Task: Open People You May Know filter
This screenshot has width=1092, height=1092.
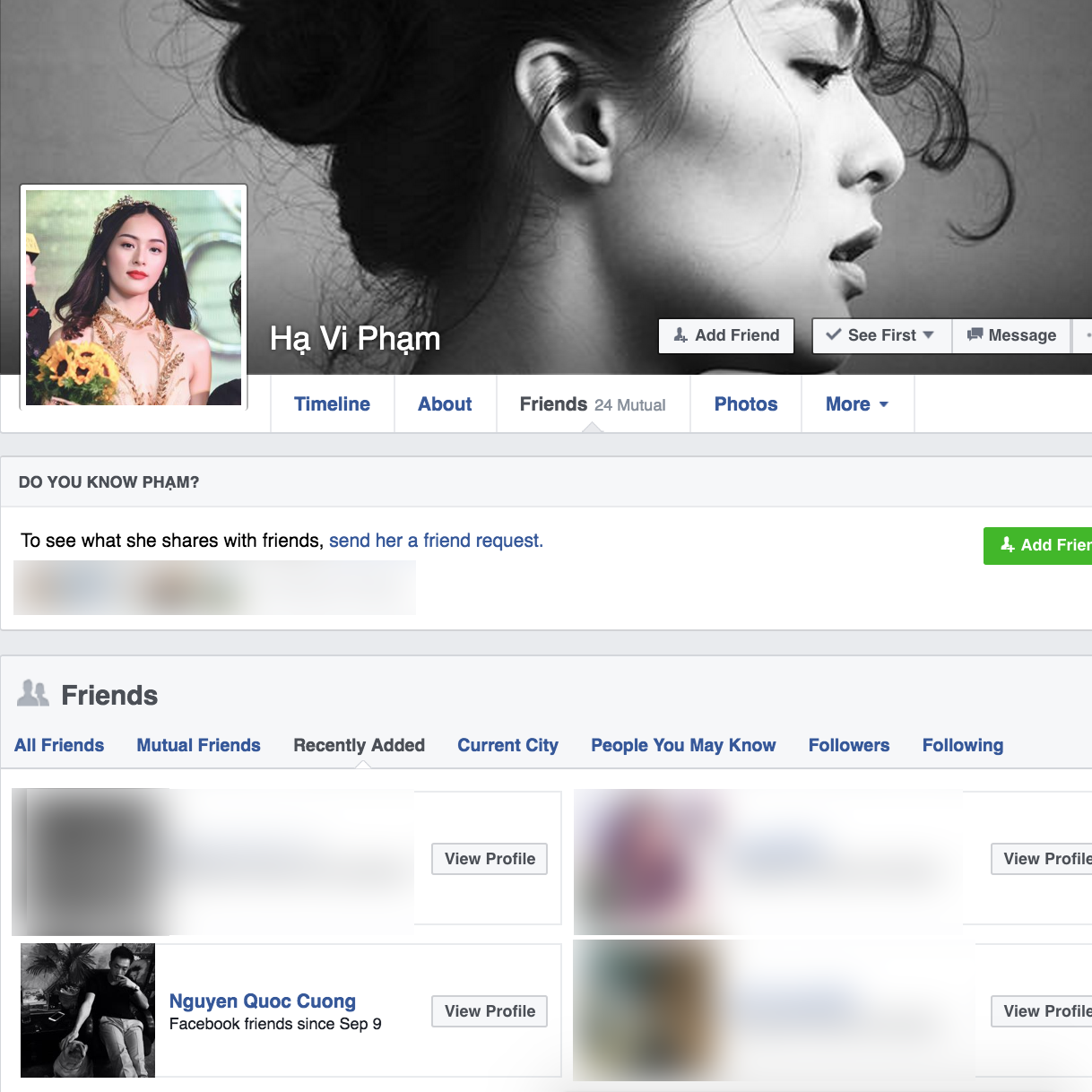Action: 683,745
